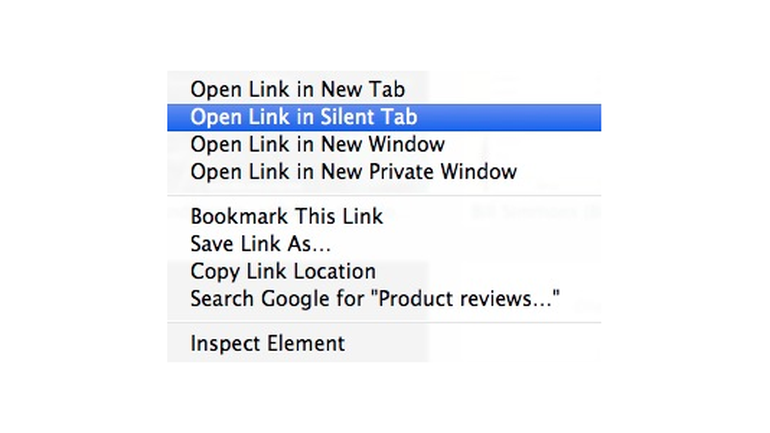Select the highlighted Open Link in Silent Tab

tap(303, 117)
